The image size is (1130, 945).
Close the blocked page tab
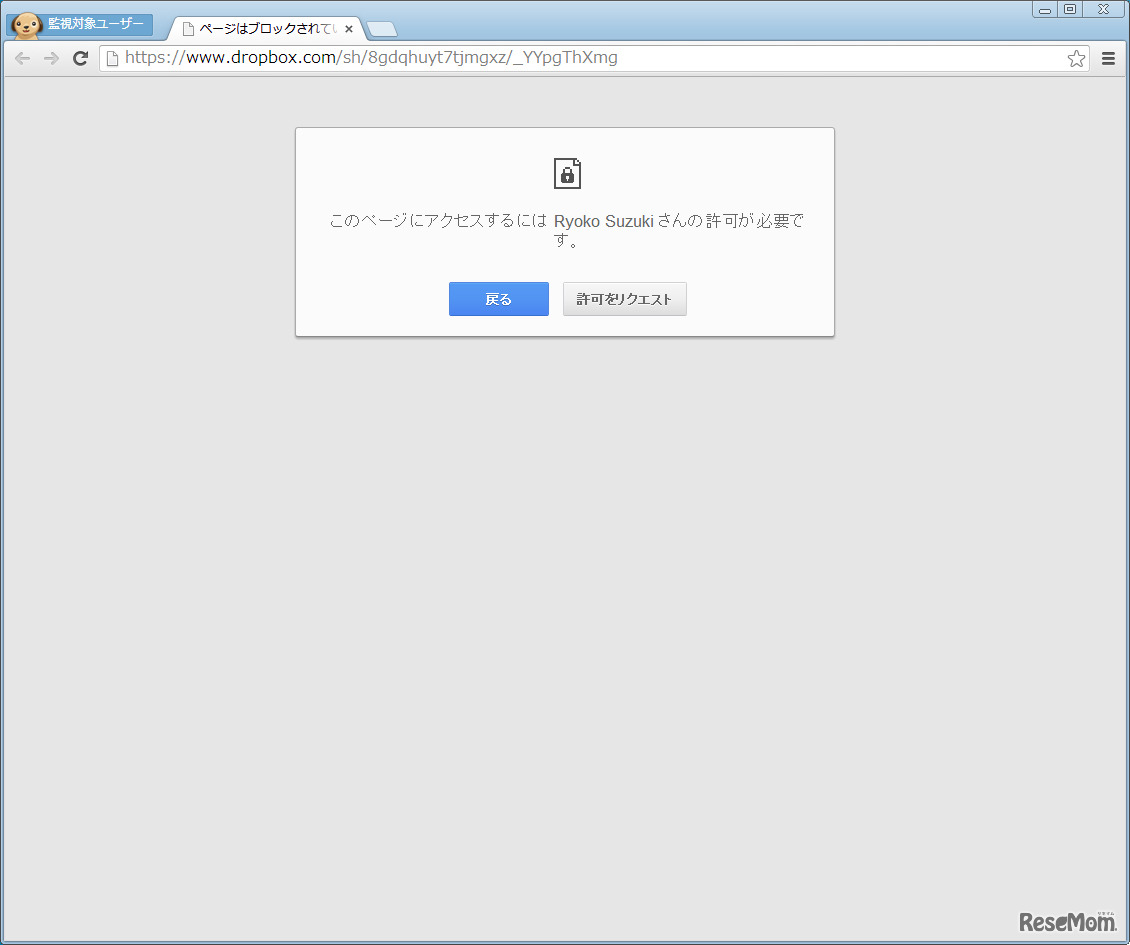coord(347,29)
